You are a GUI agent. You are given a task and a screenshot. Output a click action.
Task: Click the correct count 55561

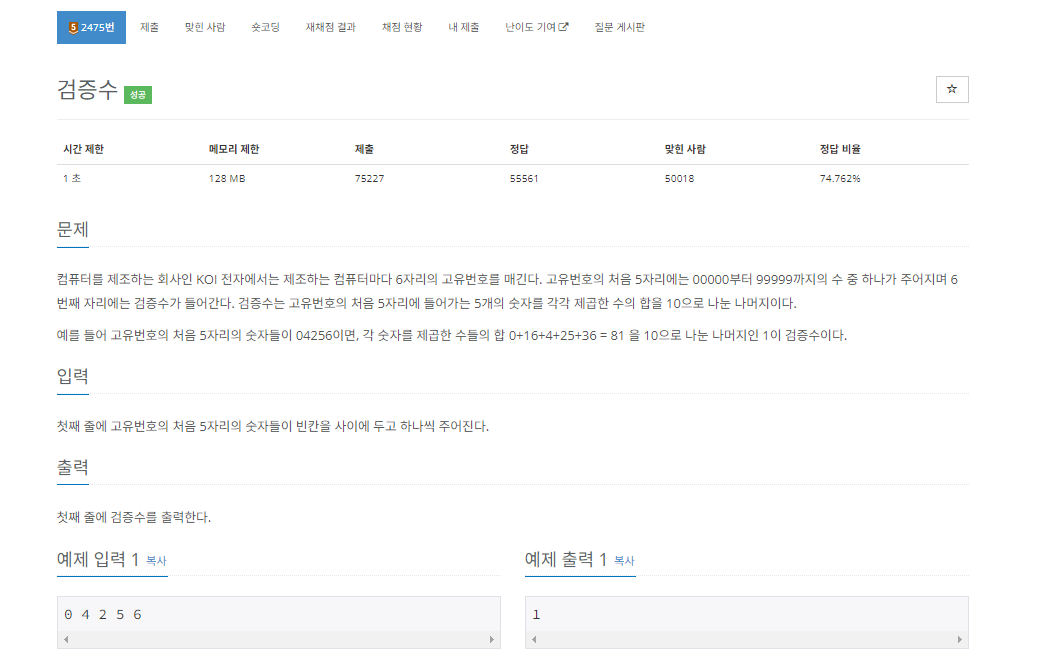coord(524,179)
